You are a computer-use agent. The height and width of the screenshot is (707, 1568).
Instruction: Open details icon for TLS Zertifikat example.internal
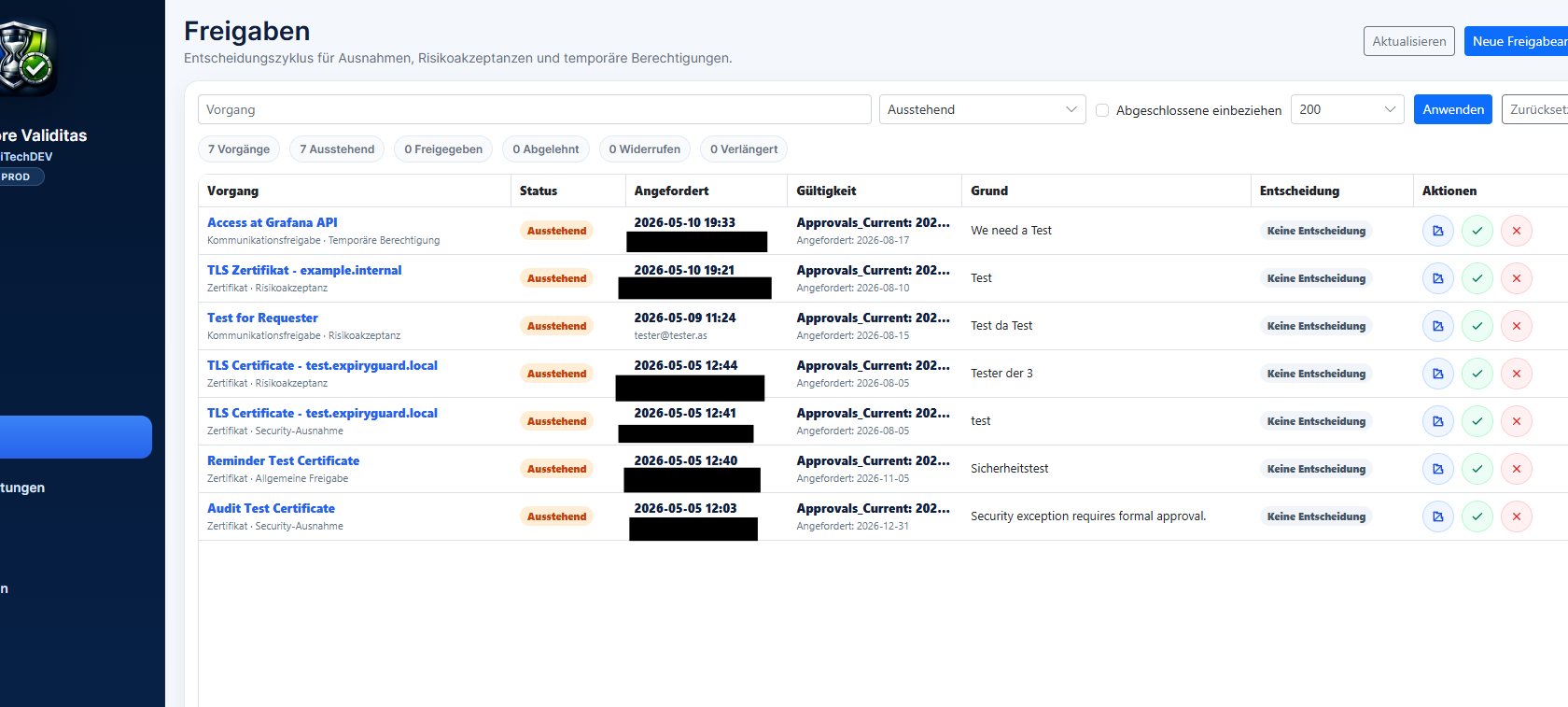tap(1438, 278)
